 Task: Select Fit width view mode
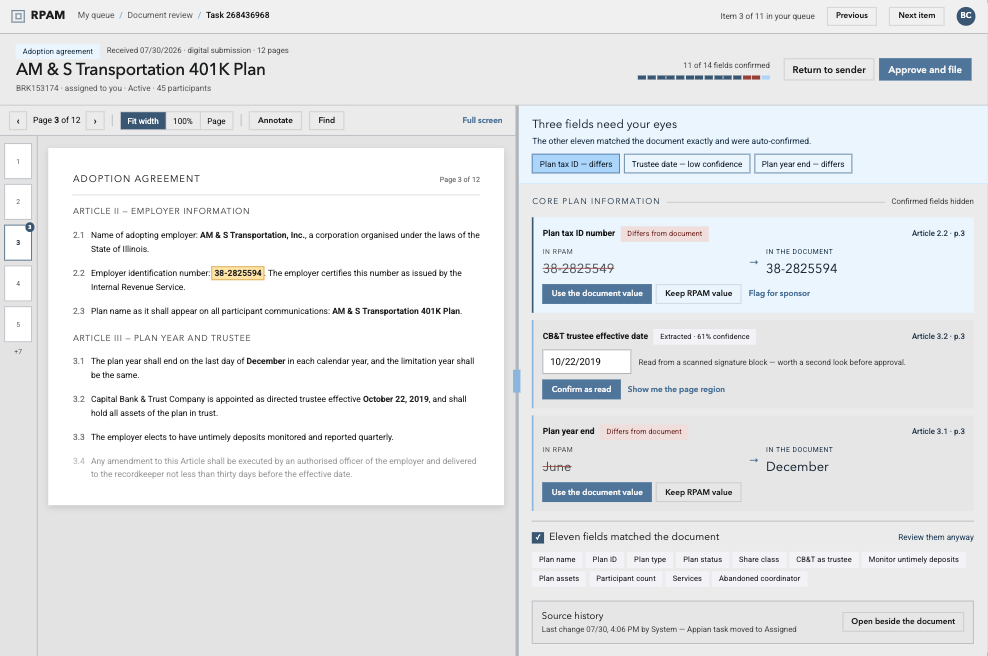143,121
